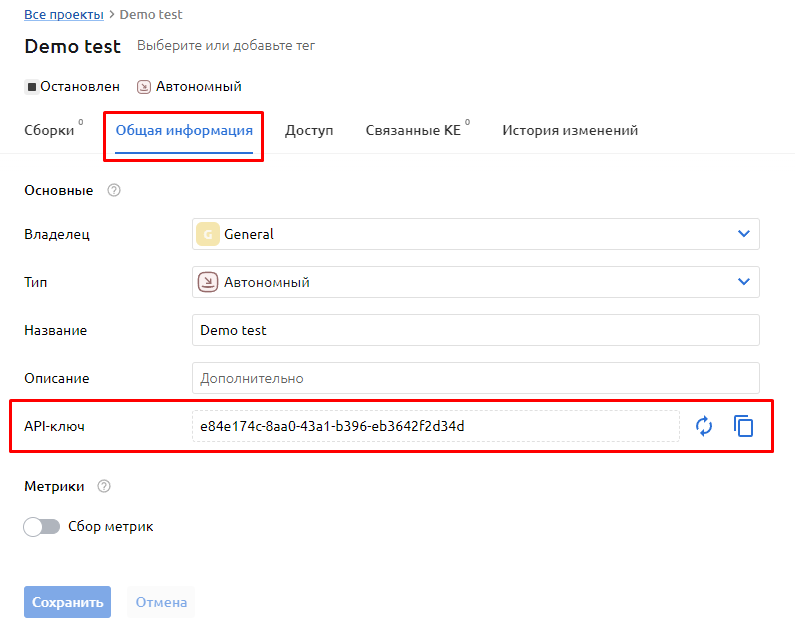Viewport: 795px width, 632px height.
Task: Click Автономный icon in the Тип field
Action: pyautogui.click(x=208, y=282)
